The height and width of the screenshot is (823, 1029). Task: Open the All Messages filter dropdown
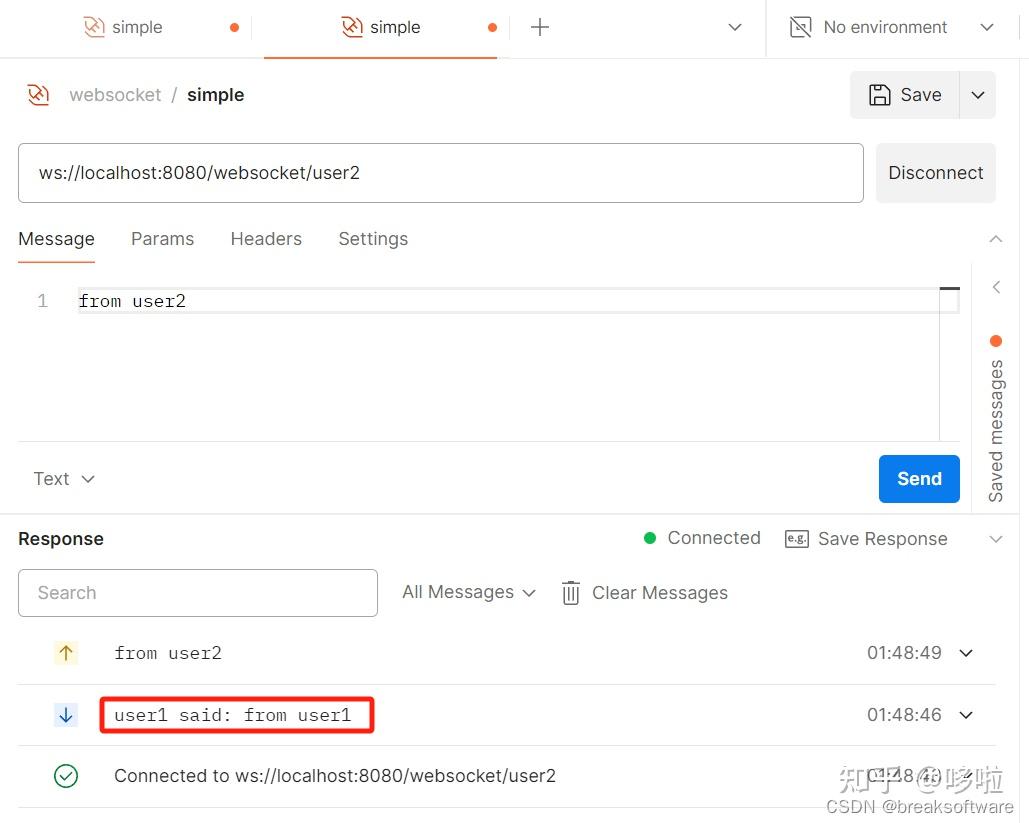pos(467,592)
